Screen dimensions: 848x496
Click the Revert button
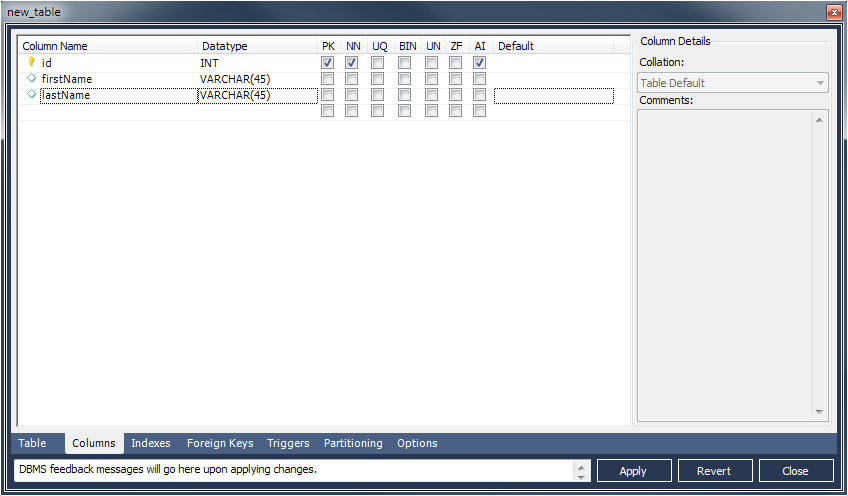(x=715, y=471)
